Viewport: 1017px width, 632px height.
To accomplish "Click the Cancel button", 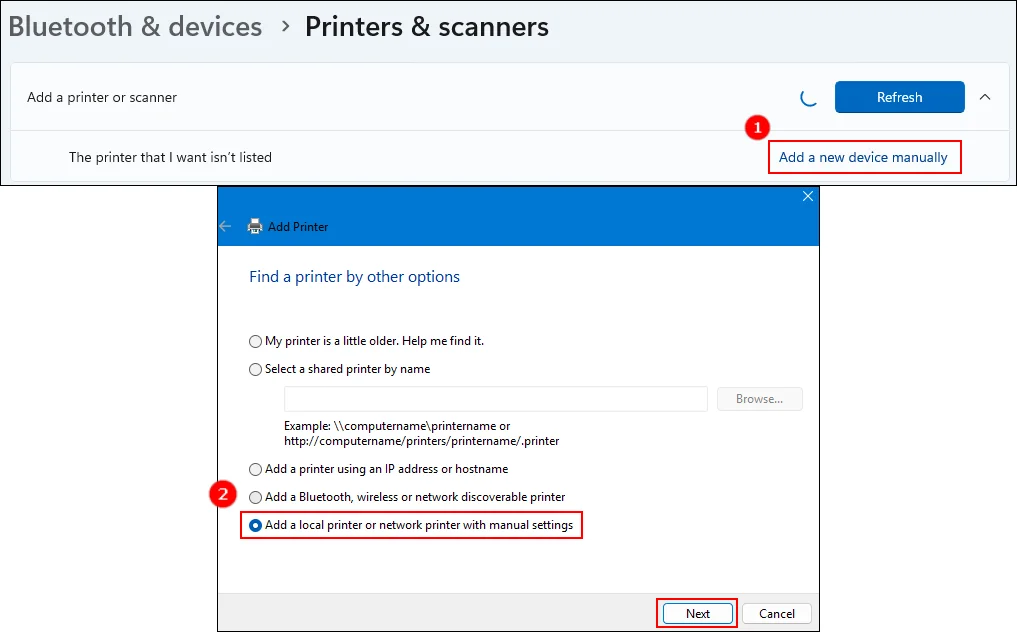I will click(x=776, y=613).
